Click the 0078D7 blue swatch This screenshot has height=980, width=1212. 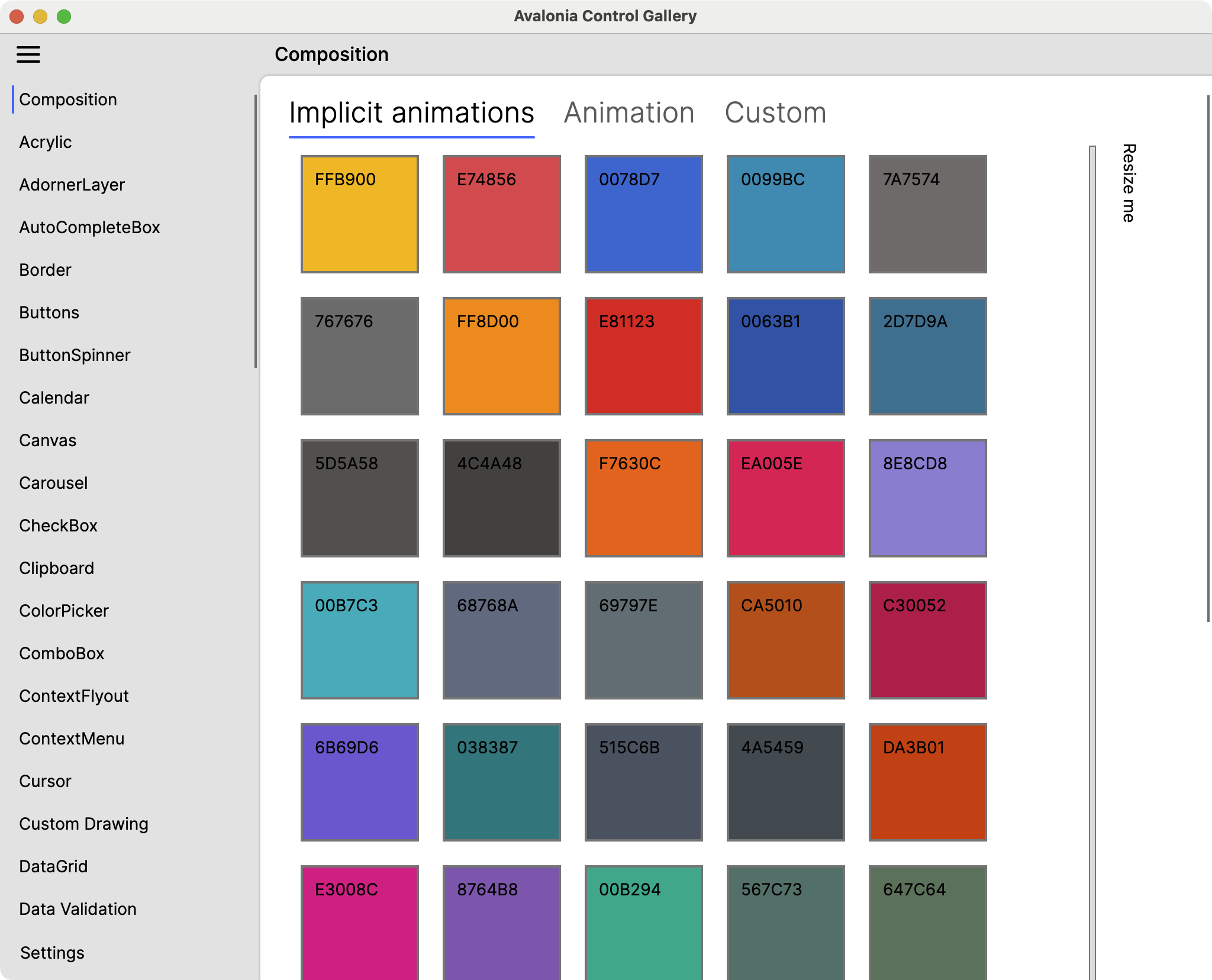(x=644, y=214)
